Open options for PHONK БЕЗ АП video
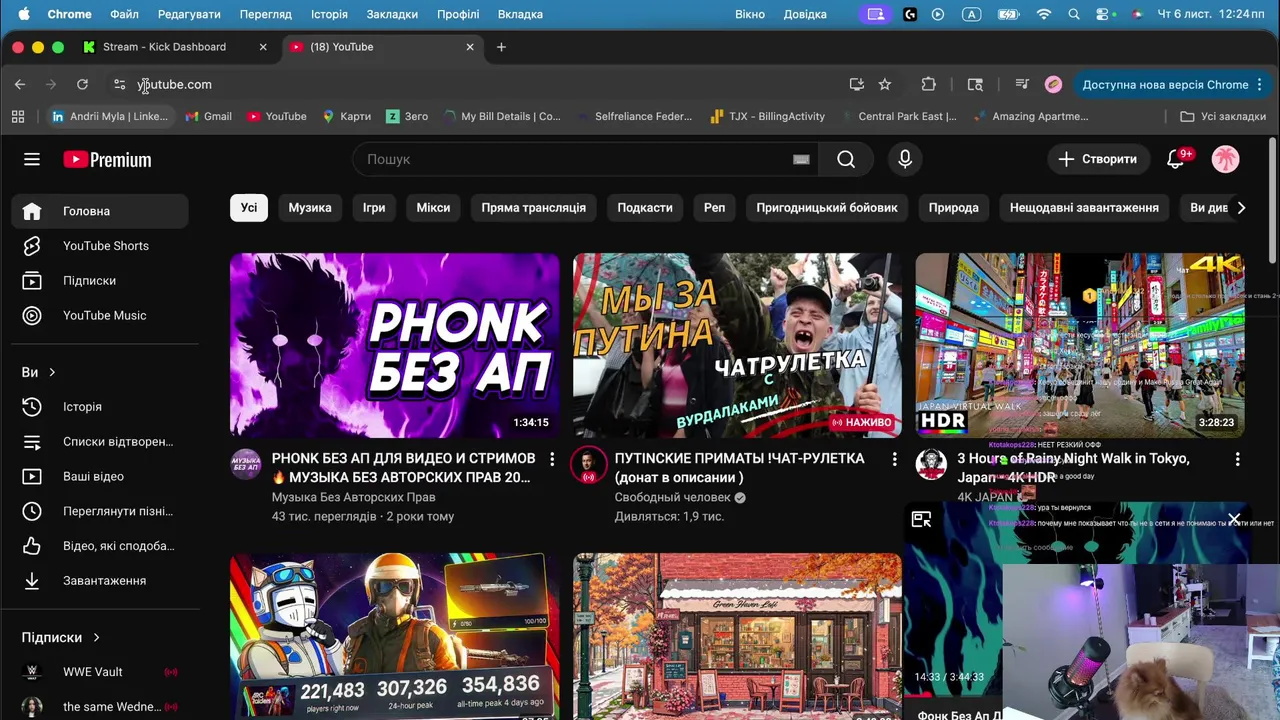 pos(552,459)
